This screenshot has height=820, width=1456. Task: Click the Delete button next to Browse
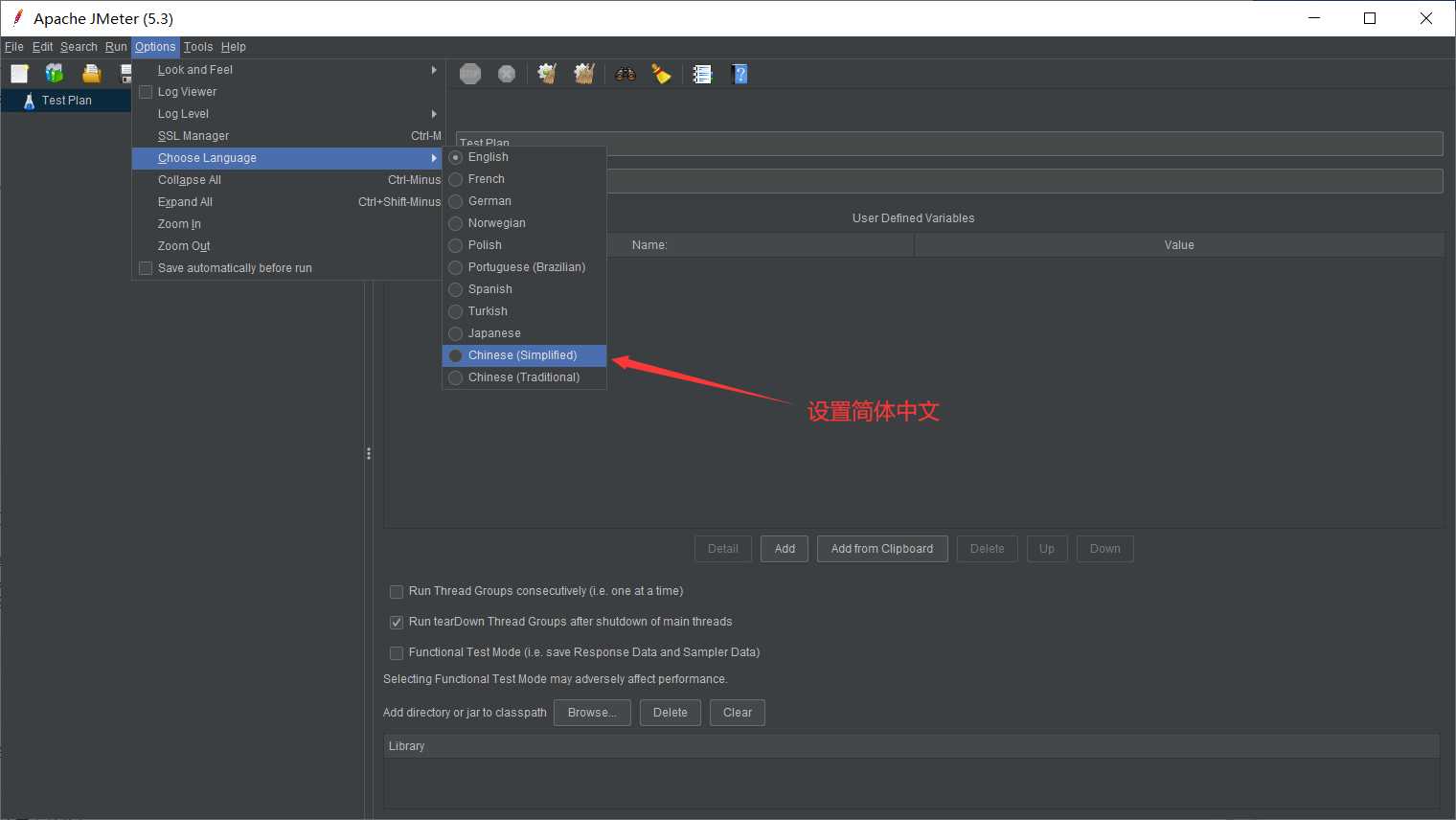point(671,713)
